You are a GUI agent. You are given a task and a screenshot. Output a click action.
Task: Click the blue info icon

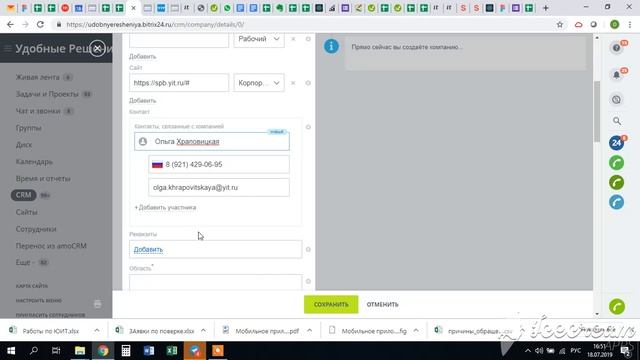pyautogui.click(x=331, y=47)
